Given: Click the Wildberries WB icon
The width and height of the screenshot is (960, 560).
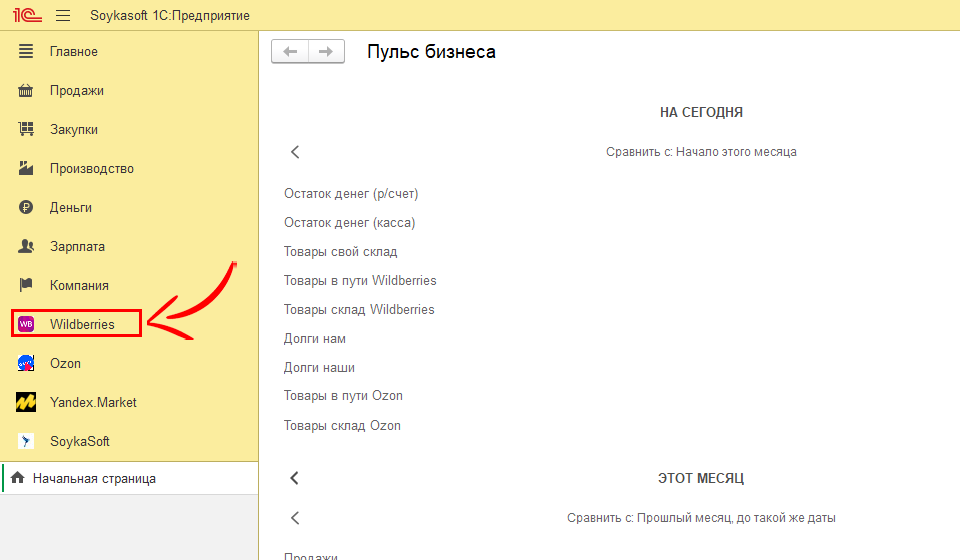Looking at the screenshot, I should click(x=27, y=324).
